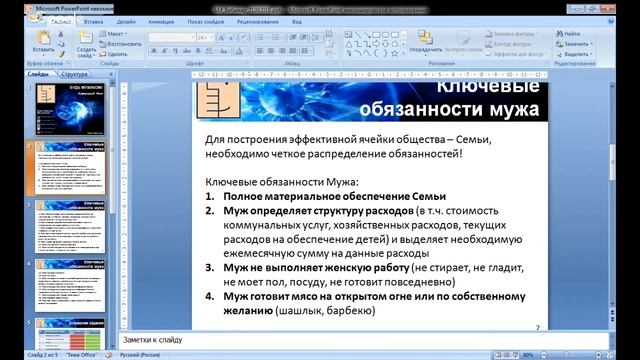Open the Показ слайдов ribbon tab
Image resolution: width=640 pixels, height=360 pixels.
205,22
